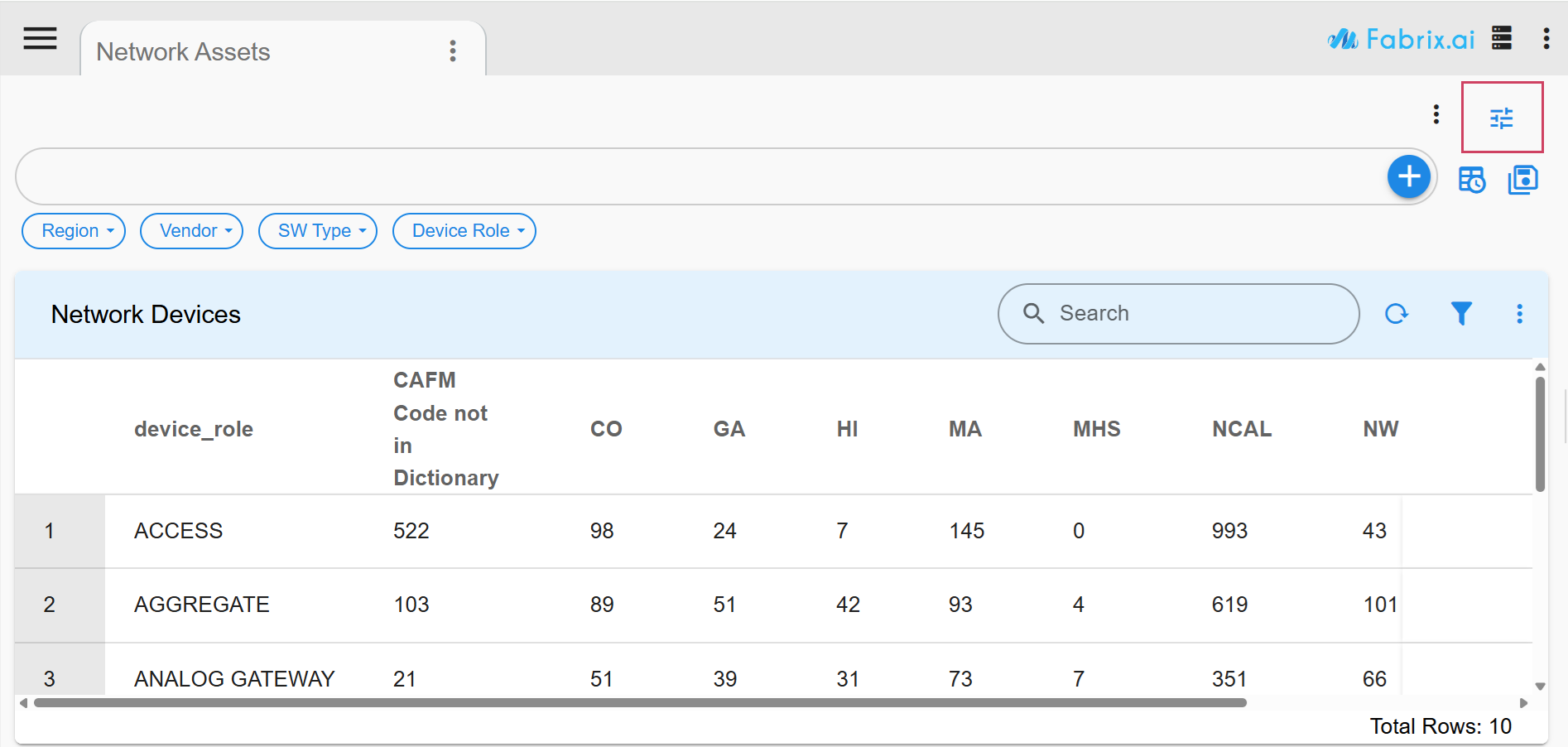Click the device_role column header
This screenshot has height=747, width=1568.
194,429
